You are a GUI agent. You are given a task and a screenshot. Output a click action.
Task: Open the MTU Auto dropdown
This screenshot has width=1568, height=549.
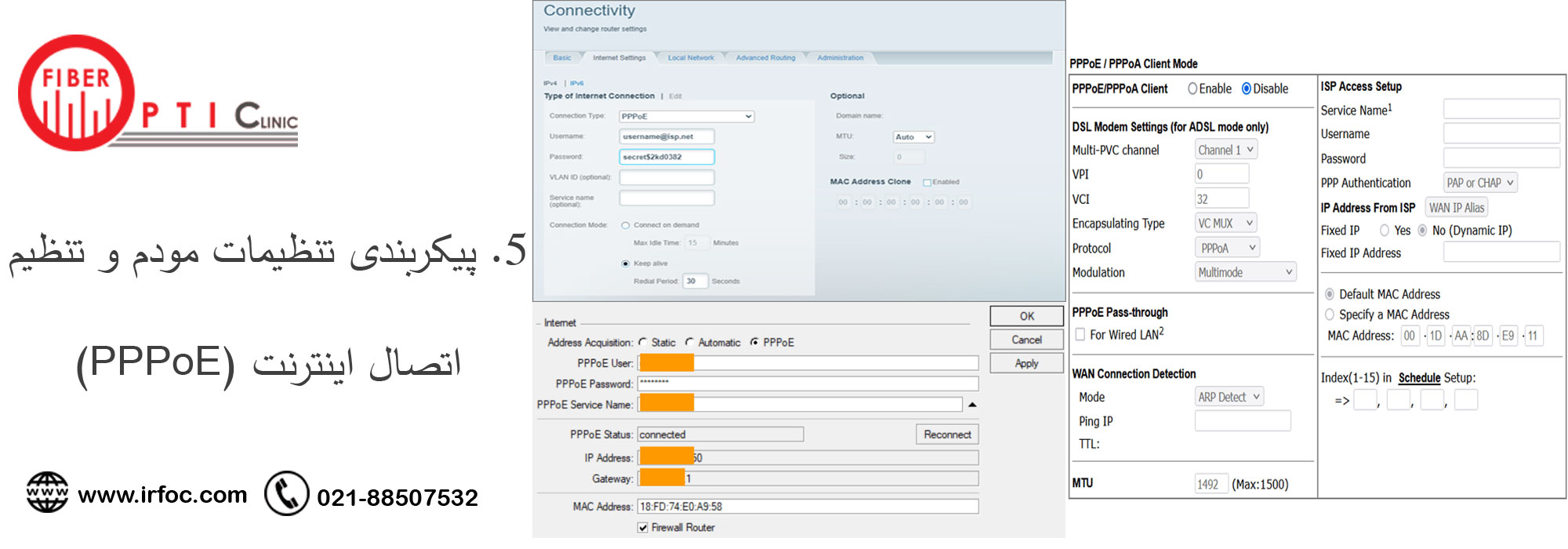click(x=913, y=137)
